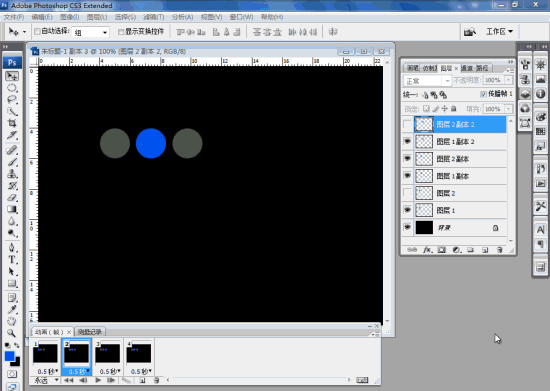This screenshot has height=391, width=550.
Task: Select the Eraser tool
Action: pyautogui.click(x=12, y=197)
